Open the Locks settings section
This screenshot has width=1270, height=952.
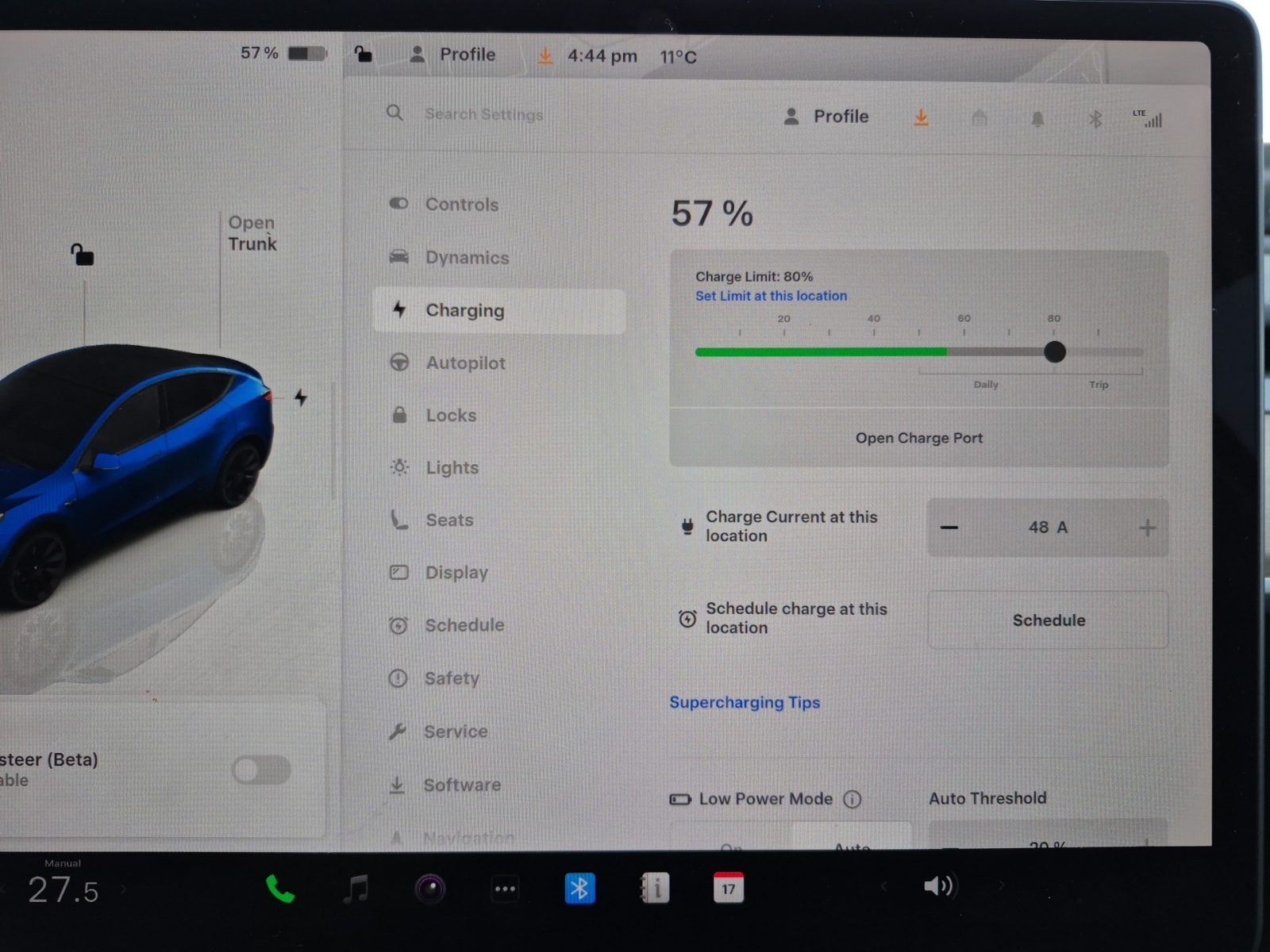coord(451,415)
